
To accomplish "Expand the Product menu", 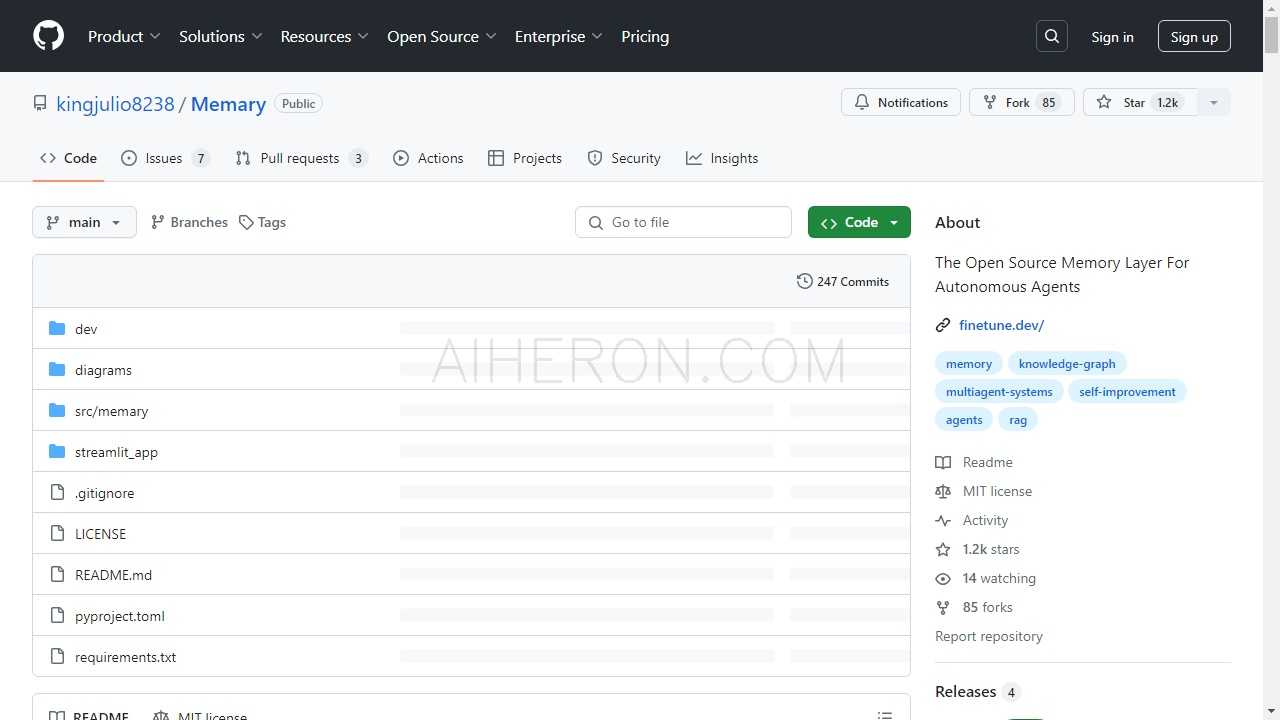I will 124,36.
